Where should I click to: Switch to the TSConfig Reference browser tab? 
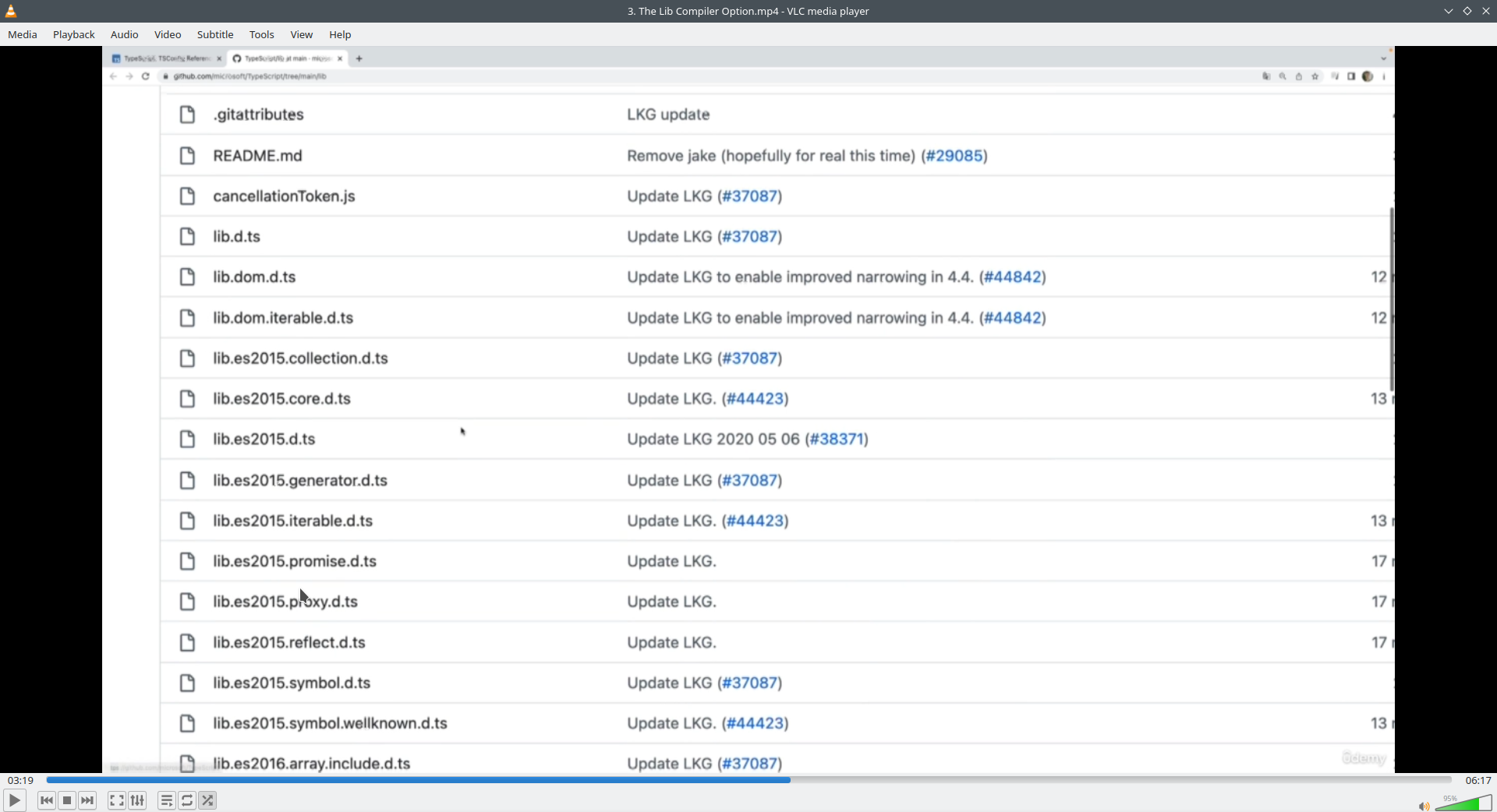point(166,58)
